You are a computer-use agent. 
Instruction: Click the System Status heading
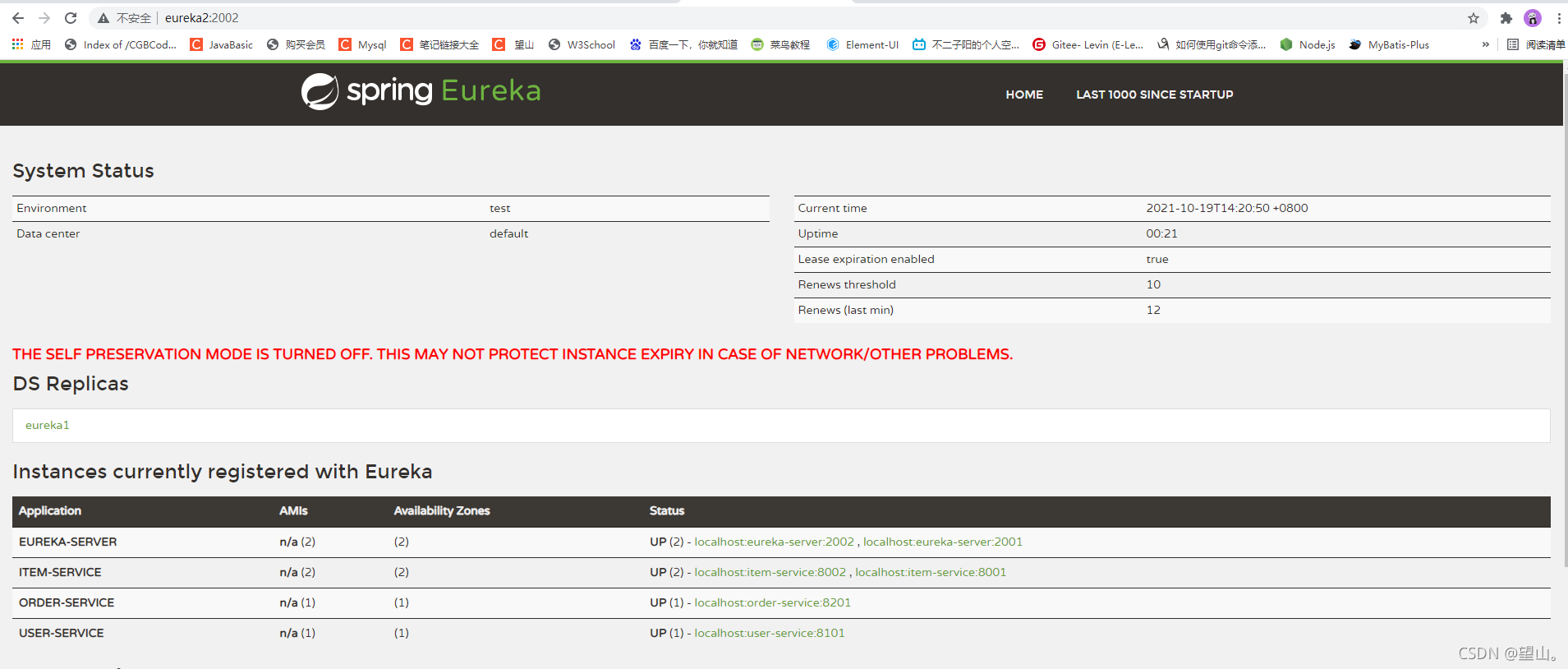click(x=83, y=171)
